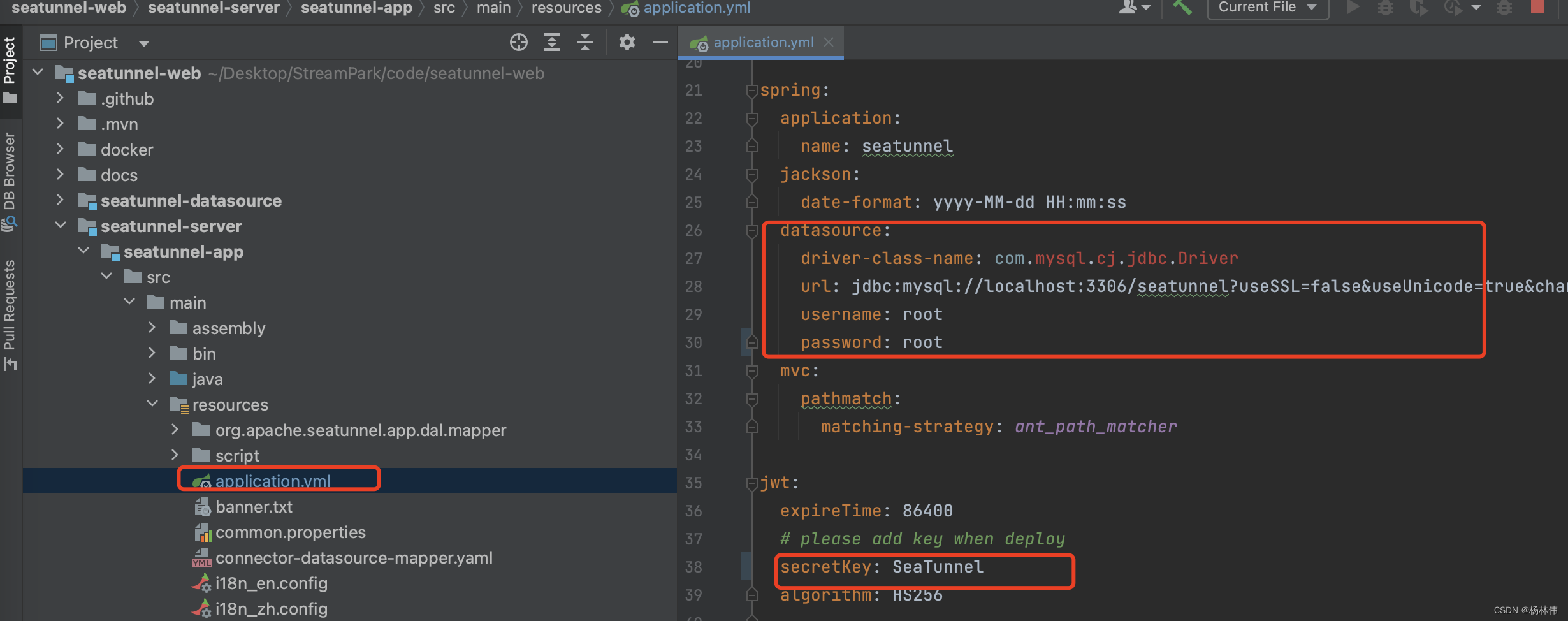Click the Profiler run icon
1568x621 pixels.
1454,8
